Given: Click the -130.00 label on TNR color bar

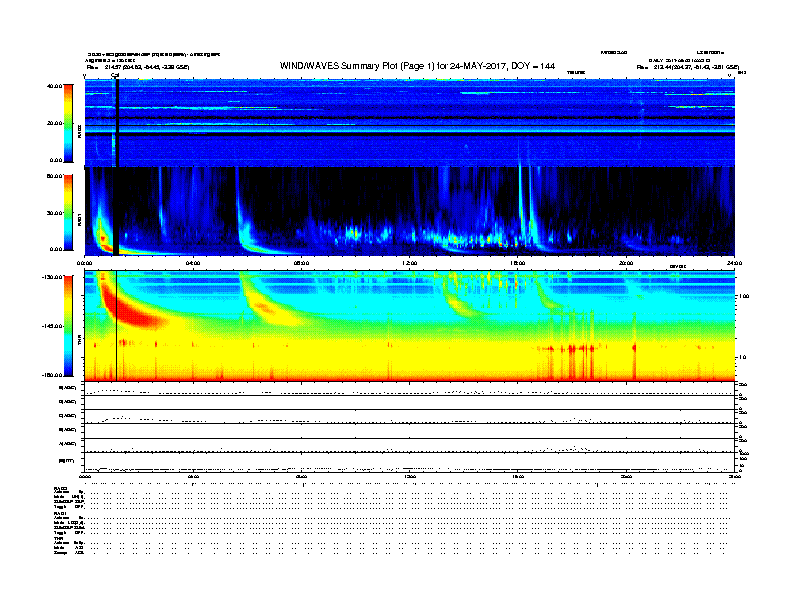Looking at the screenshot, I should [53, 277].
